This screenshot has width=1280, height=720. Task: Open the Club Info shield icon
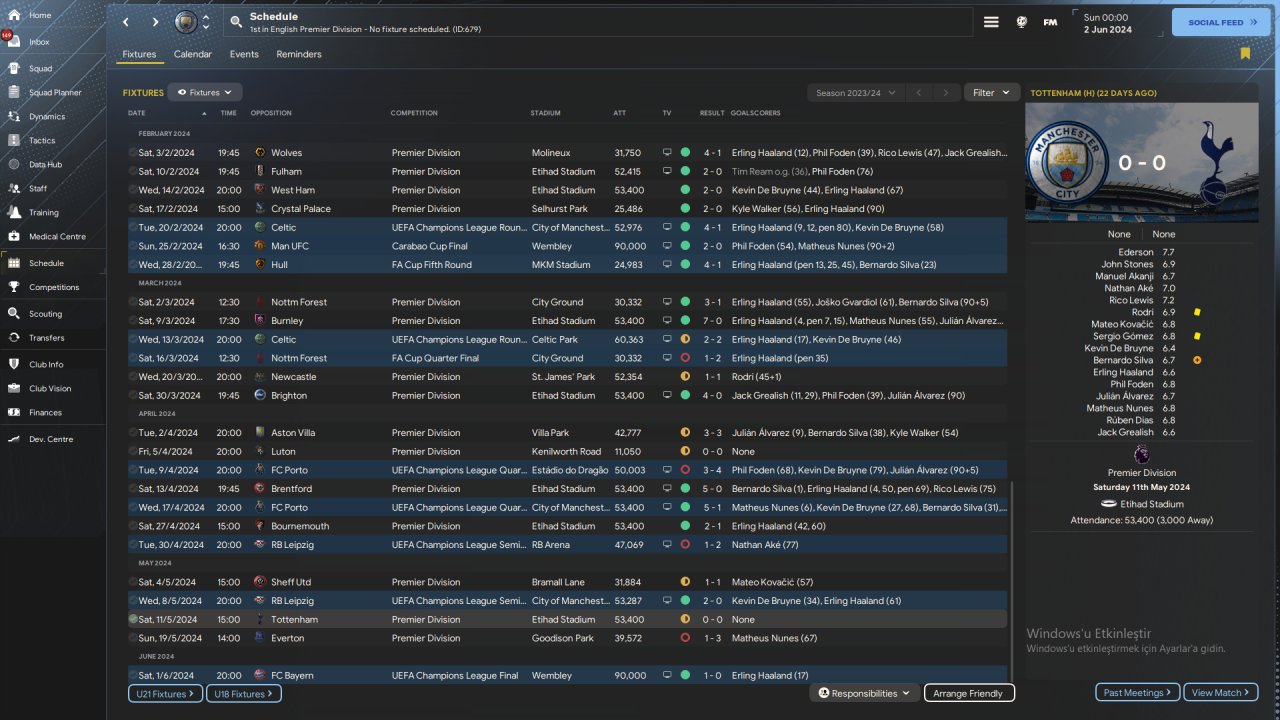point(14,364)
